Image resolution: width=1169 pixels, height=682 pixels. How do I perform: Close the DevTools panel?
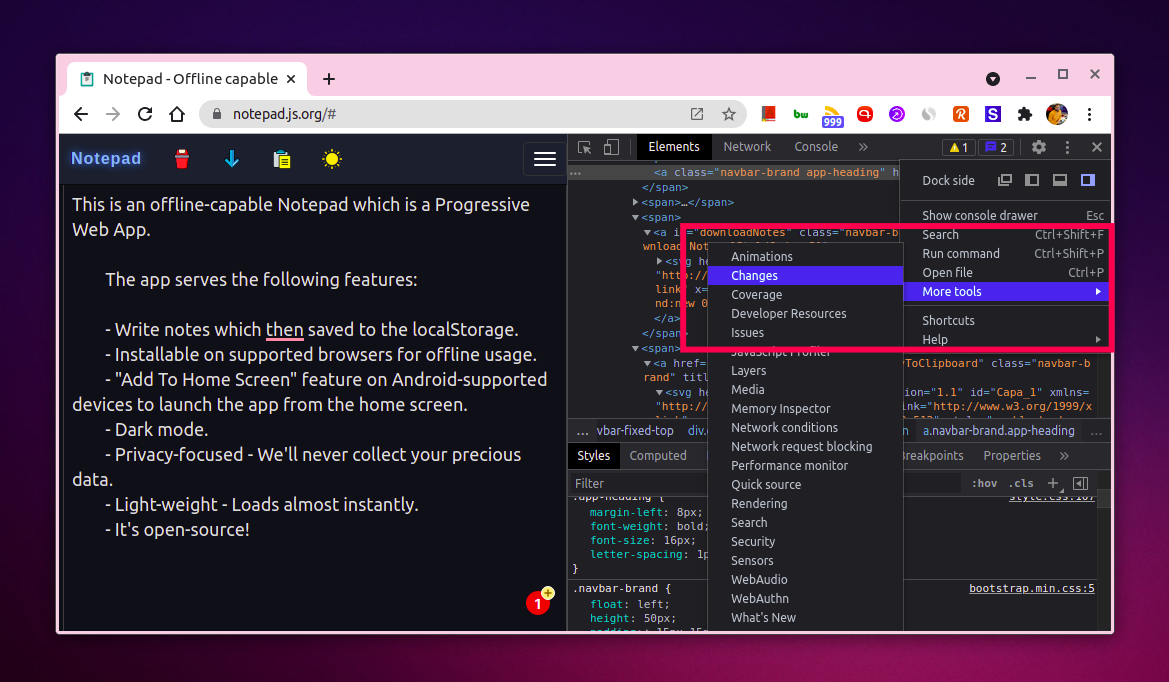click(x=1097, y=147)
